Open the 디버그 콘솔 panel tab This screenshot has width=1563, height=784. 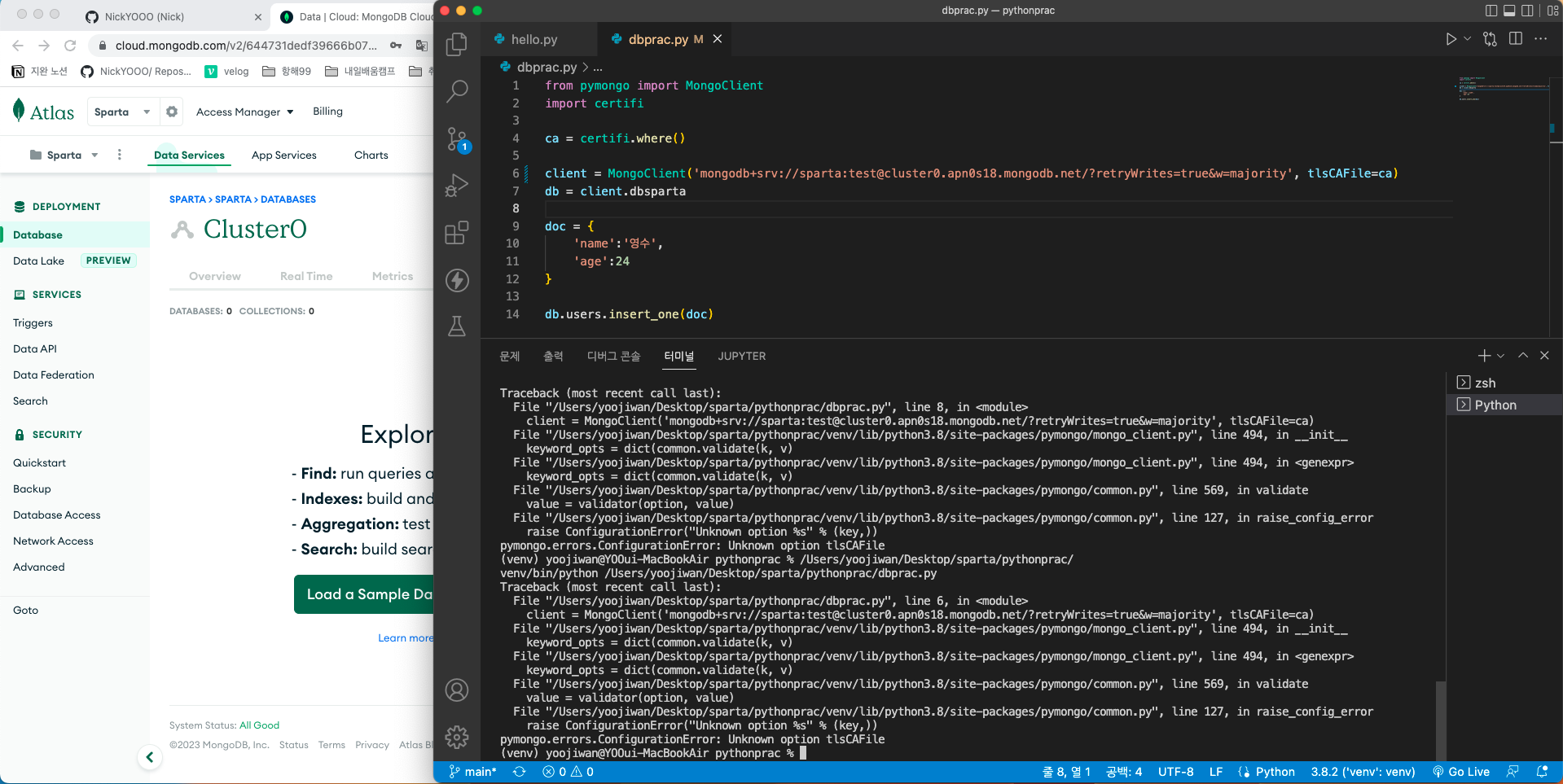(613, 356)
